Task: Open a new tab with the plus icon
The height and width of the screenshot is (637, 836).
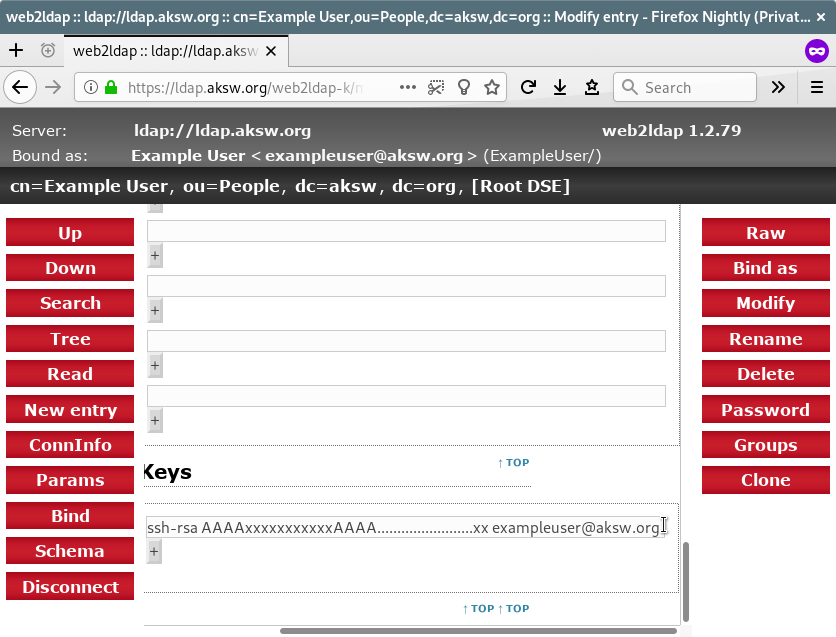Action: pyautogui.click(x=16, y=50)
